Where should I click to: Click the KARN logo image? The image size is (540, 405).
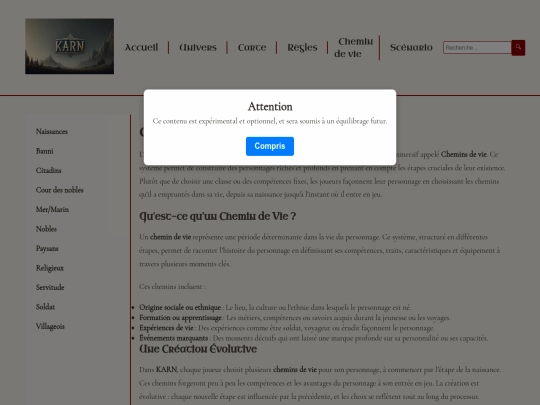click(70, 46)
